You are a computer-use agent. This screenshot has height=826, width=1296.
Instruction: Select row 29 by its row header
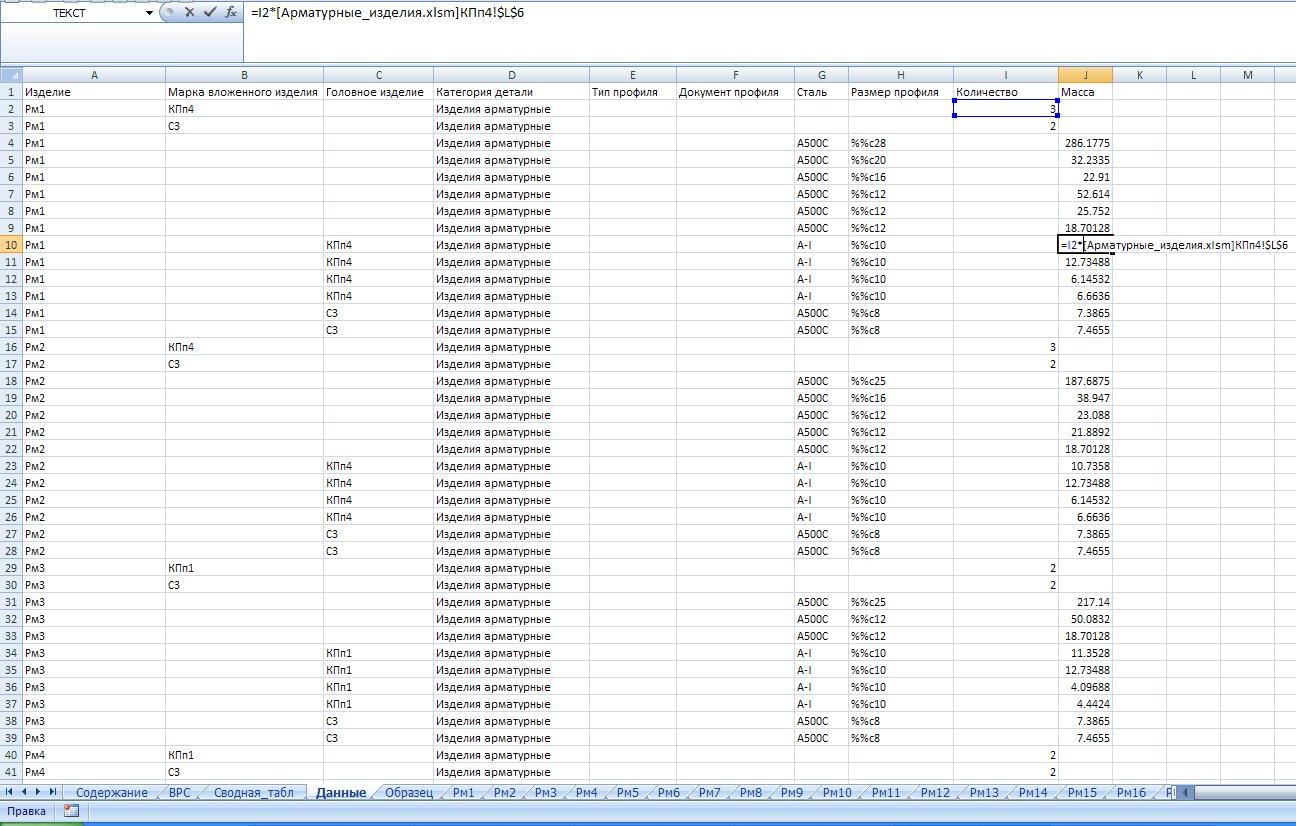(11, 568)
